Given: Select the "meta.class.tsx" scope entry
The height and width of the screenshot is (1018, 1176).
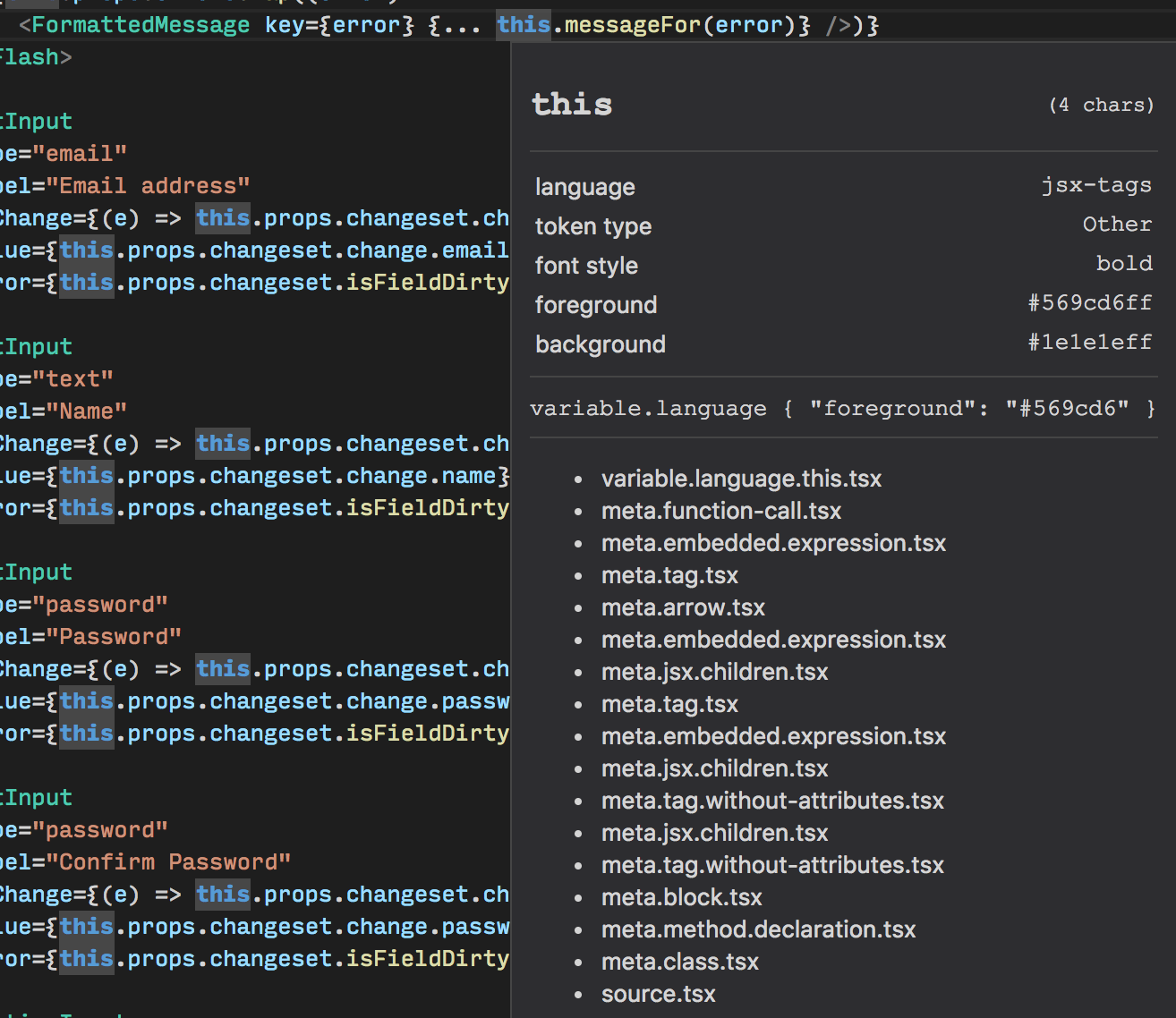Looking at the screenshot, I should [679, 962].
